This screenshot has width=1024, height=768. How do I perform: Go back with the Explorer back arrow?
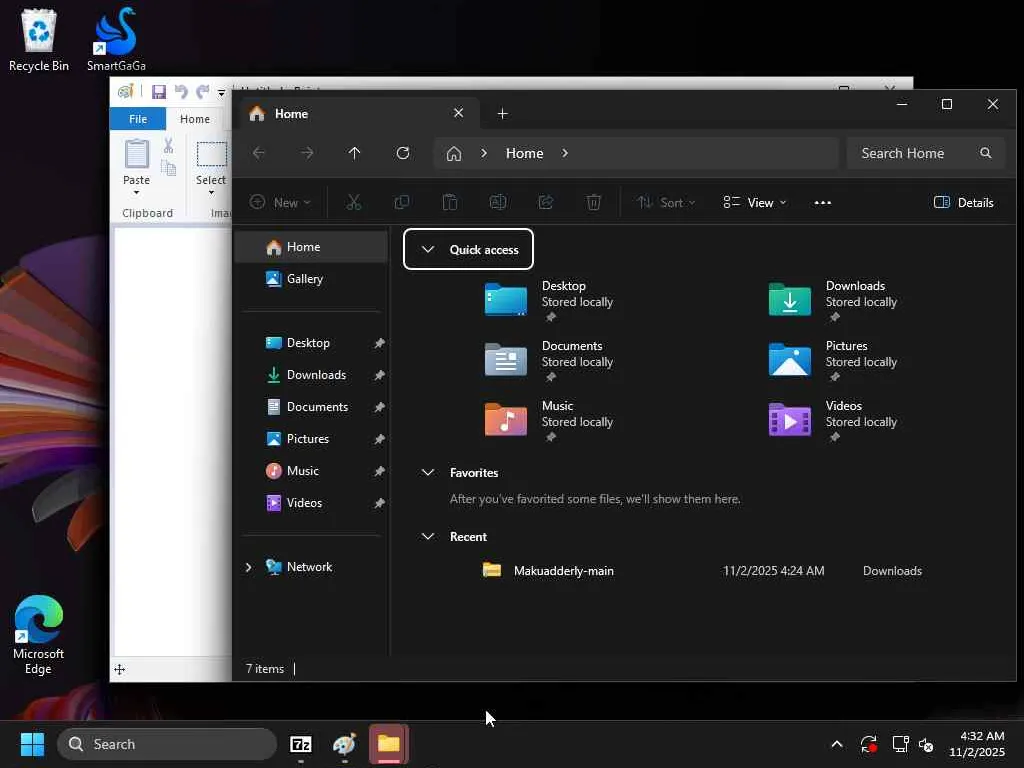[x=259, y=153]
